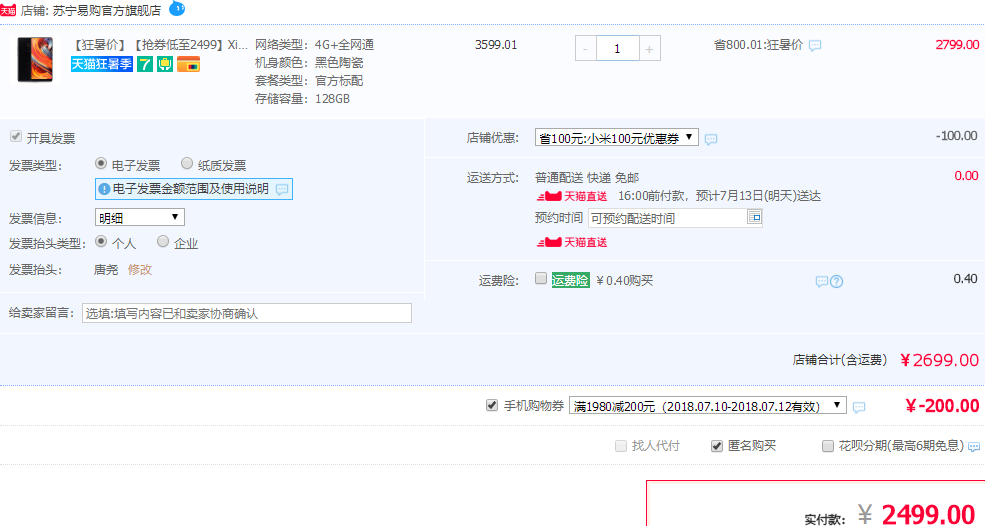Focus the 可预约配送时间 input field
Image resolution: width=985 pixels, height=526 pixels.
[667, 218]
